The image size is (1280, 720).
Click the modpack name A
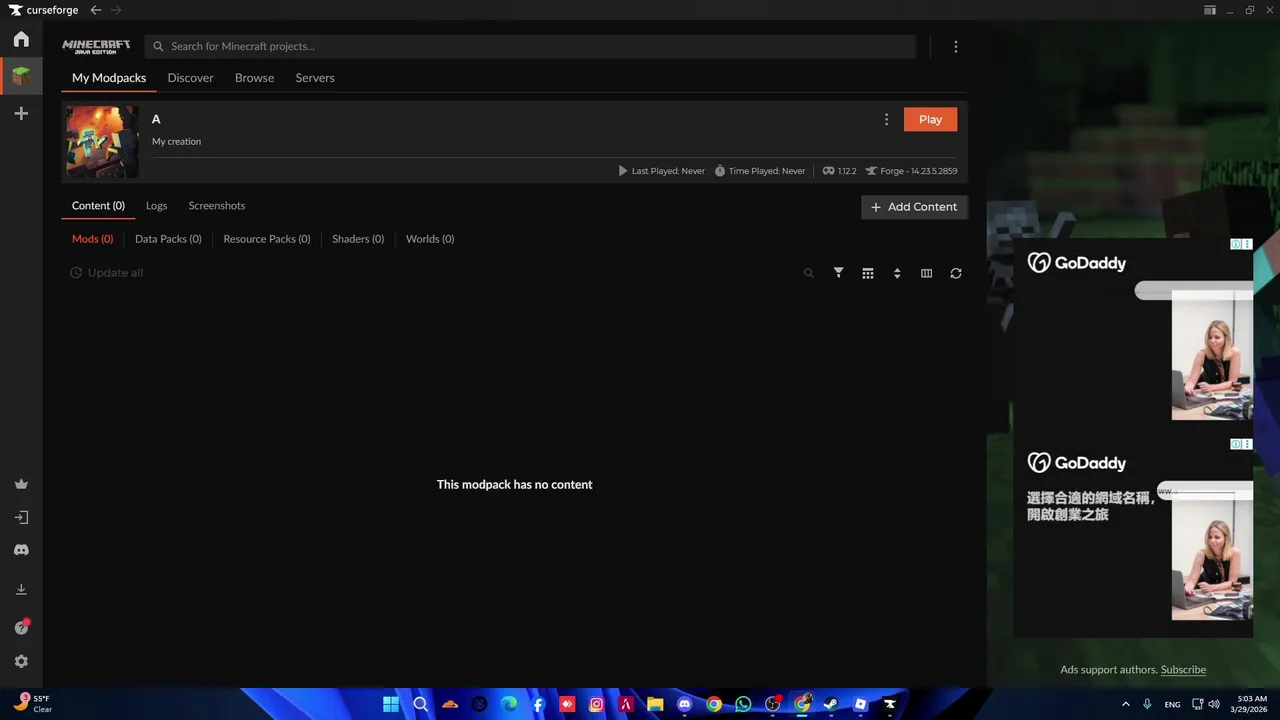click(156, 119)
